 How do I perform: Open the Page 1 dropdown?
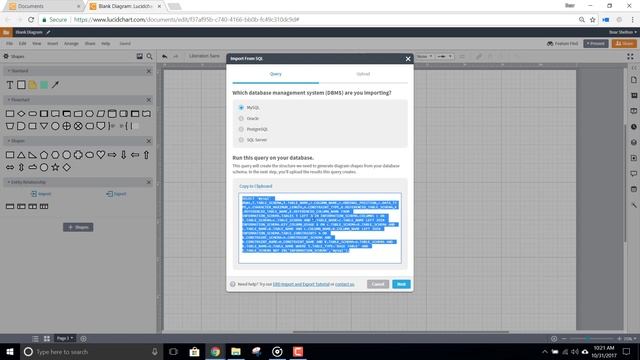point(65,338)
